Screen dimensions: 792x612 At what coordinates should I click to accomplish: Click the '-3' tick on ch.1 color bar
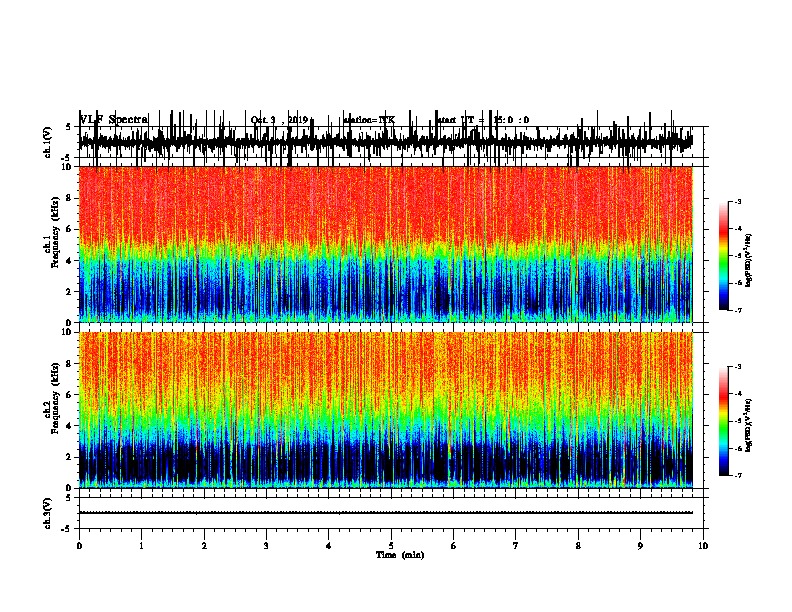point(737,201)
